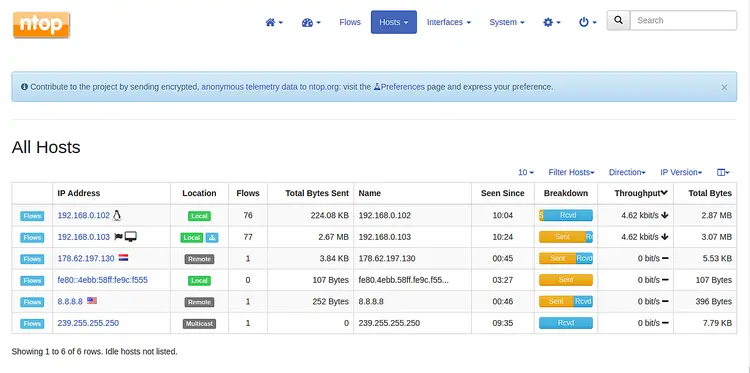This screenshot has height=373, width=750.
Task: Open host 178.62.197.130 link
Action: click(86, 258)
